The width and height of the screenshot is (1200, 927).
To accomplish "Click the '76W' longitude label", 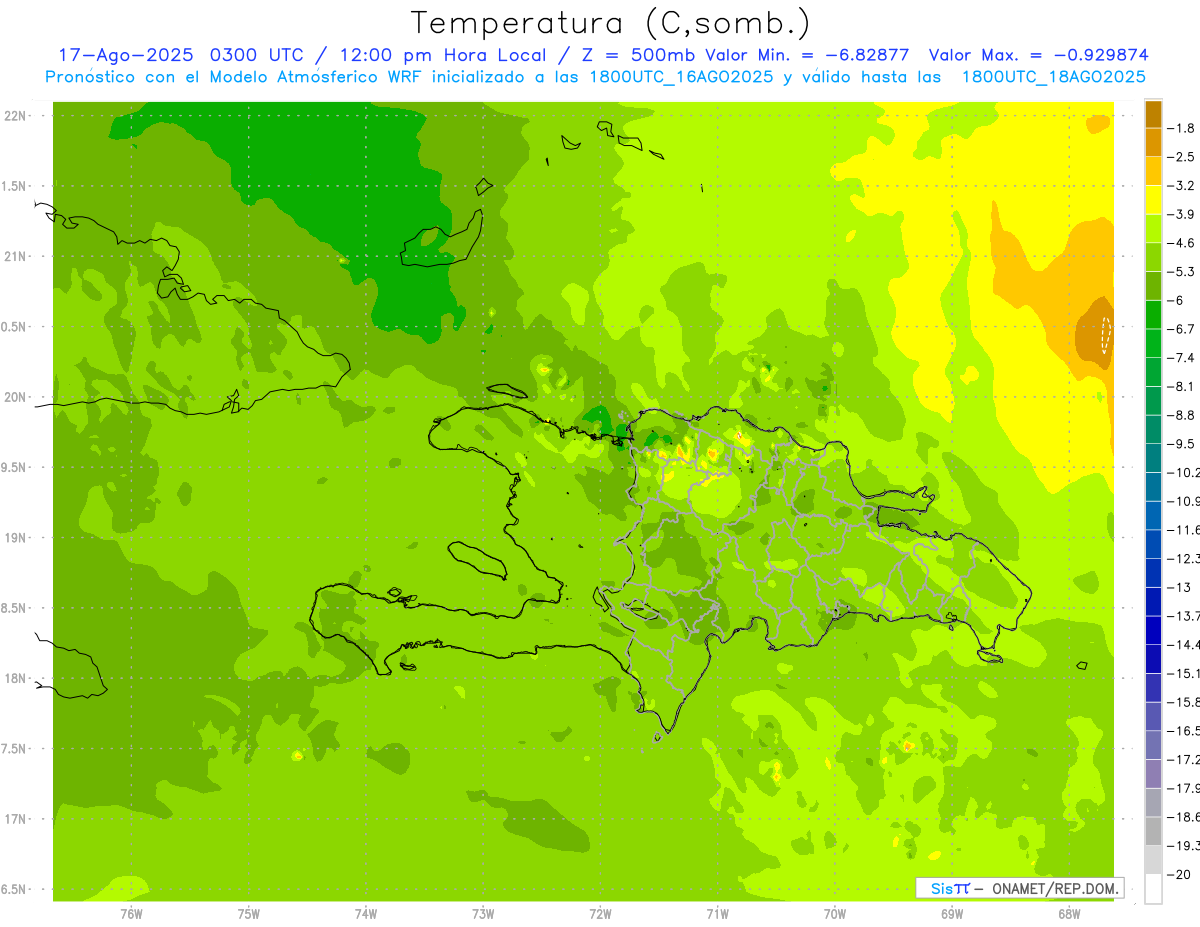I will (131, 914).
